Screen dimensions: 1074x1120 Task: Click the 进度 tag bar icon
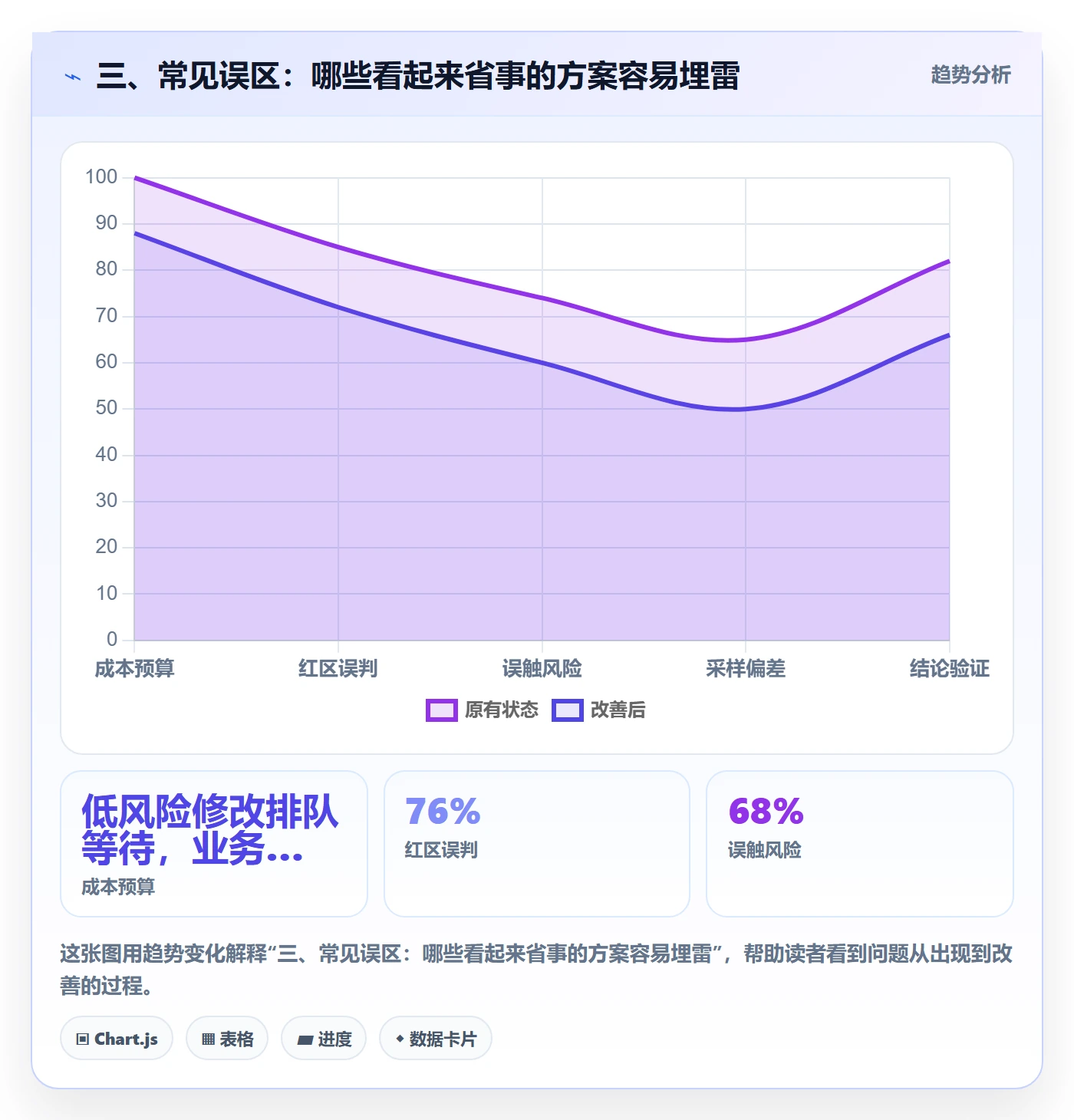[x=305, y=1040]
